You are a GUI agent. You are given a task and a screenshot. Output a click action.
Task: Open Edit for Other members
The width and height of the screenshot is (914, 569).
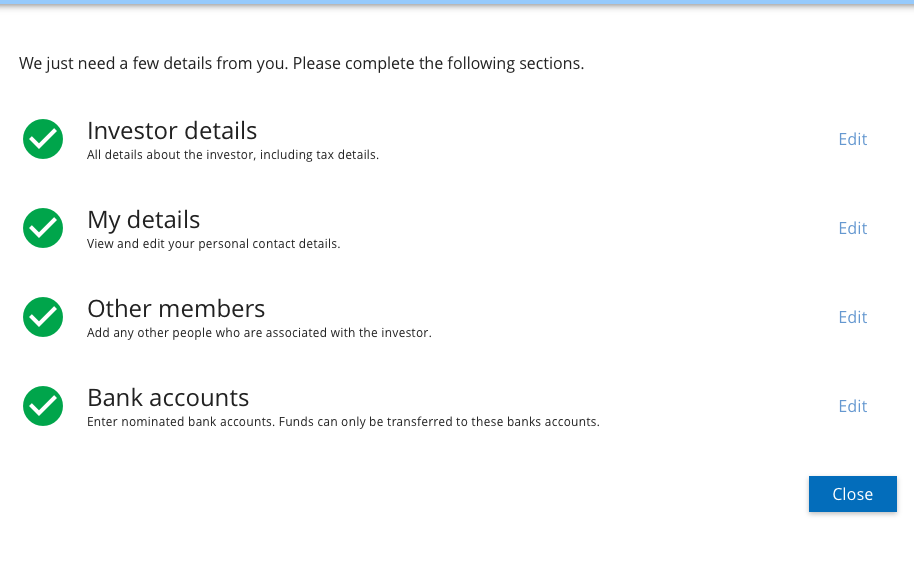click(852, 317)
